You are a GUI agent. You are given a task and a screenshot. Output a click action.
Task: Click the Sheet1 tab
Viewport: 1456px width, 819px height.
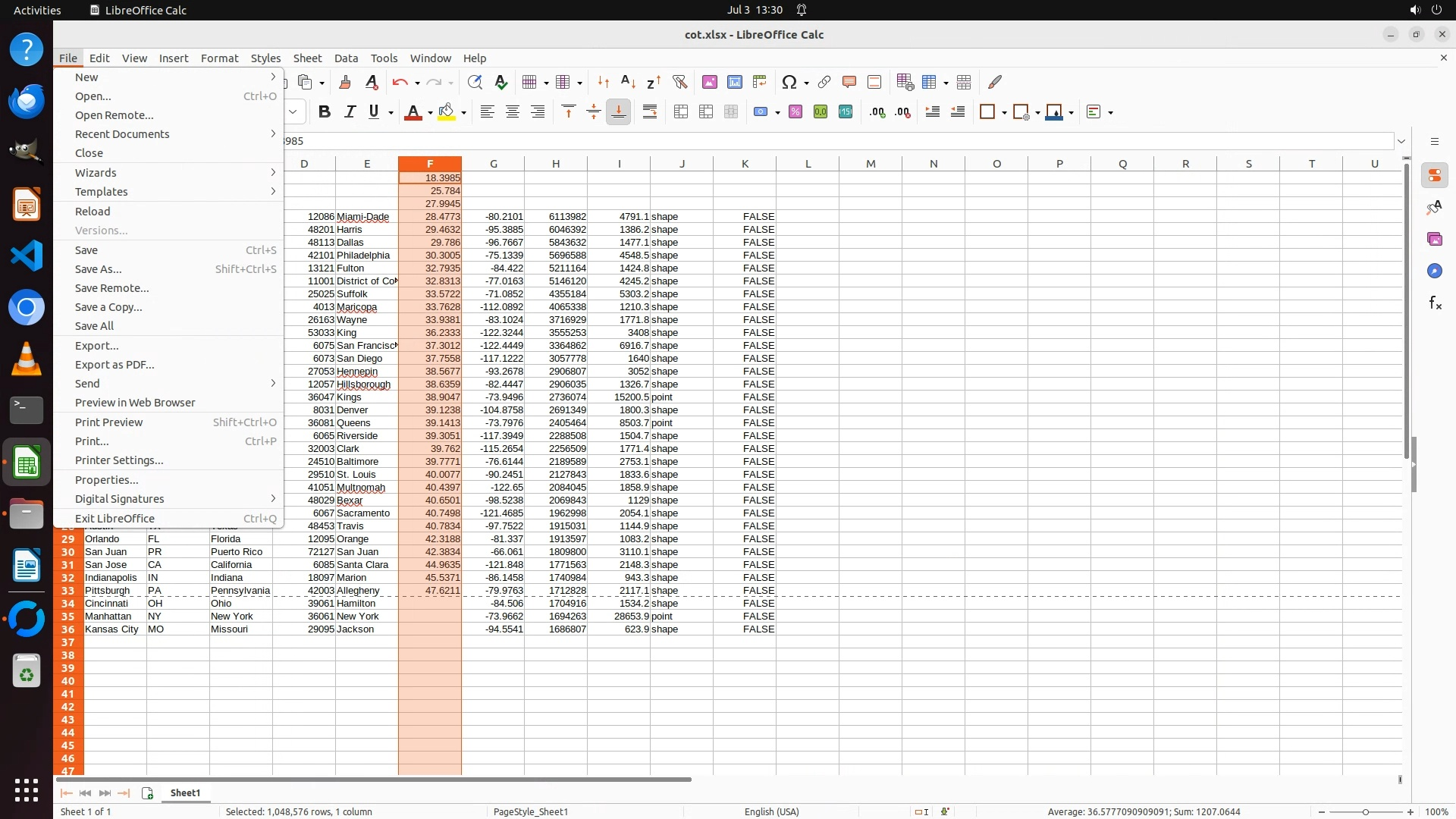[x=185, y=792]
